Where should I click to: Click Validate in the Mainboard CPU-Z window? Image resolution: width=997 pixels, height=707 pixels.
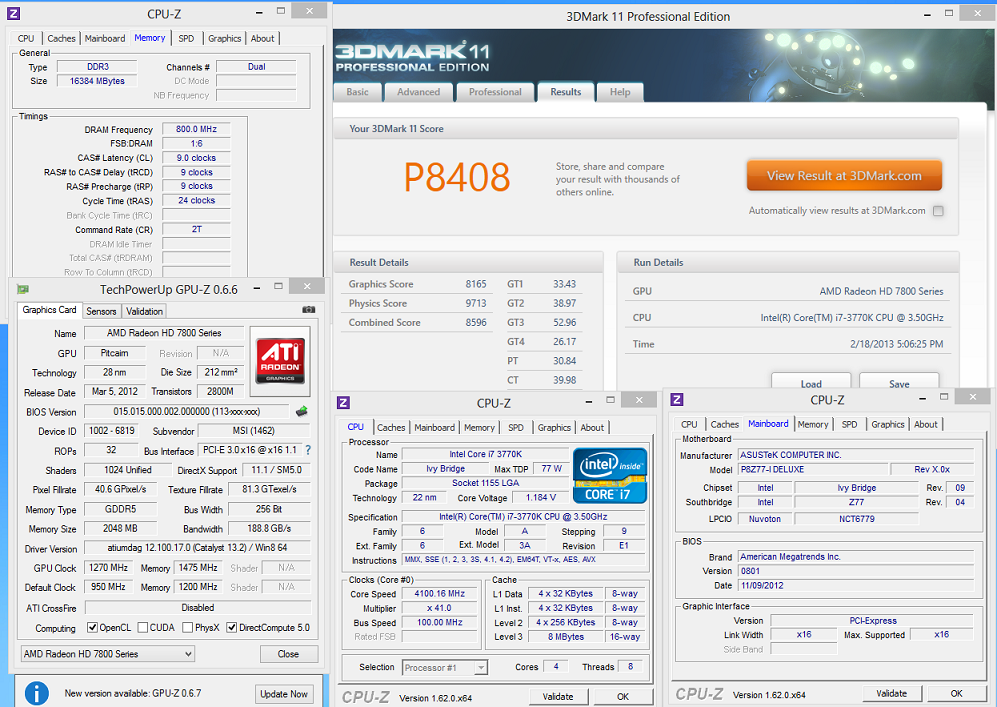click(x=891, y=694)
